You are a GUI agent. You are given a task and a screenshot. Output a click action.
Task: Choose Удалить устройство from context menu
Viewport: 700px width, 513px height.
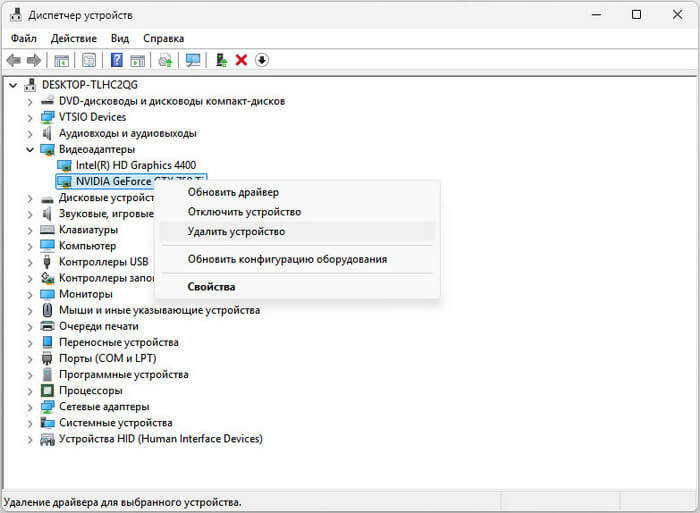[x=236, y=231]
